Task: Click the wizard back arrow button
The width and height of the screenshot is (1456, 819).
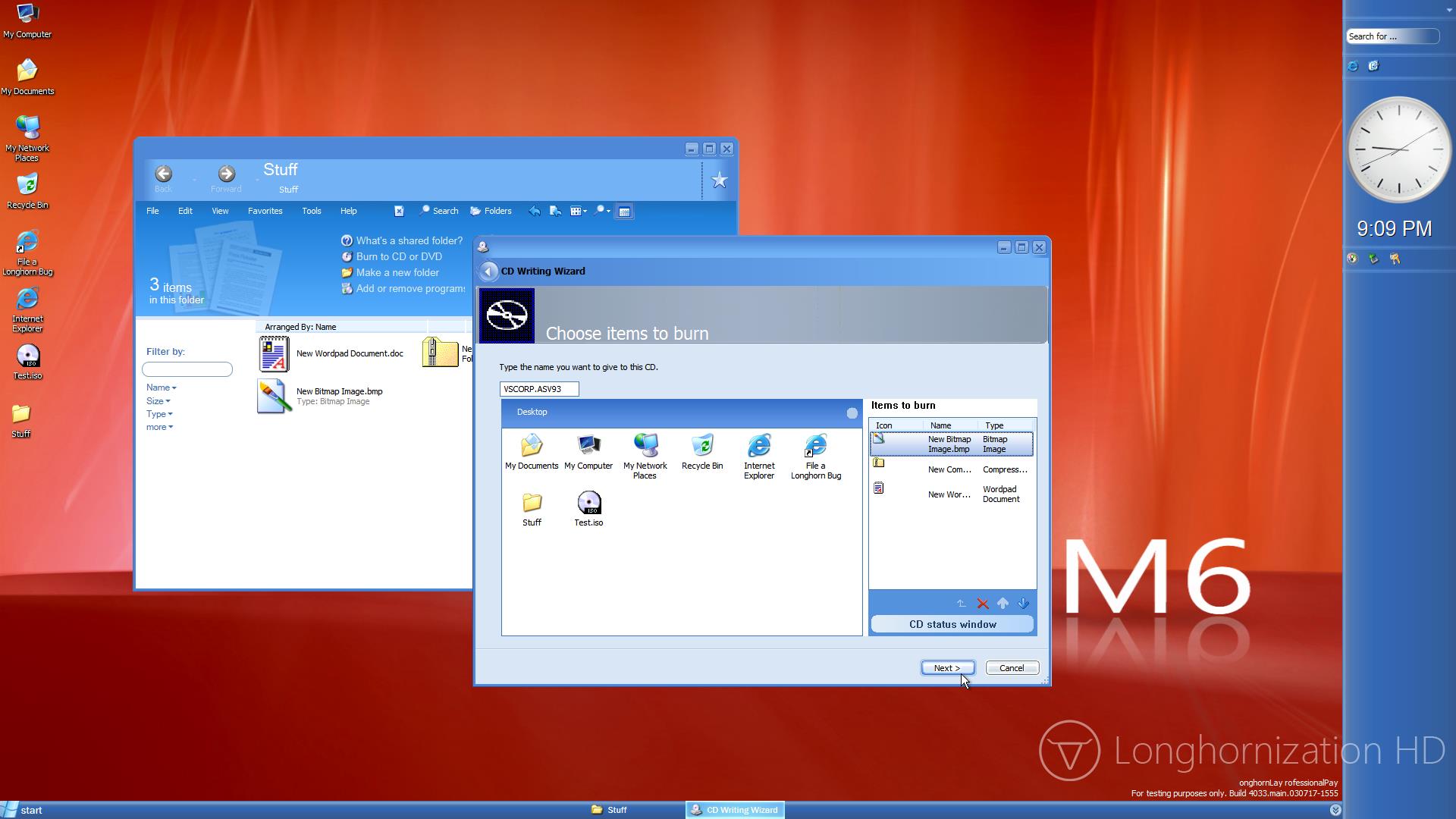Action: 488,271
